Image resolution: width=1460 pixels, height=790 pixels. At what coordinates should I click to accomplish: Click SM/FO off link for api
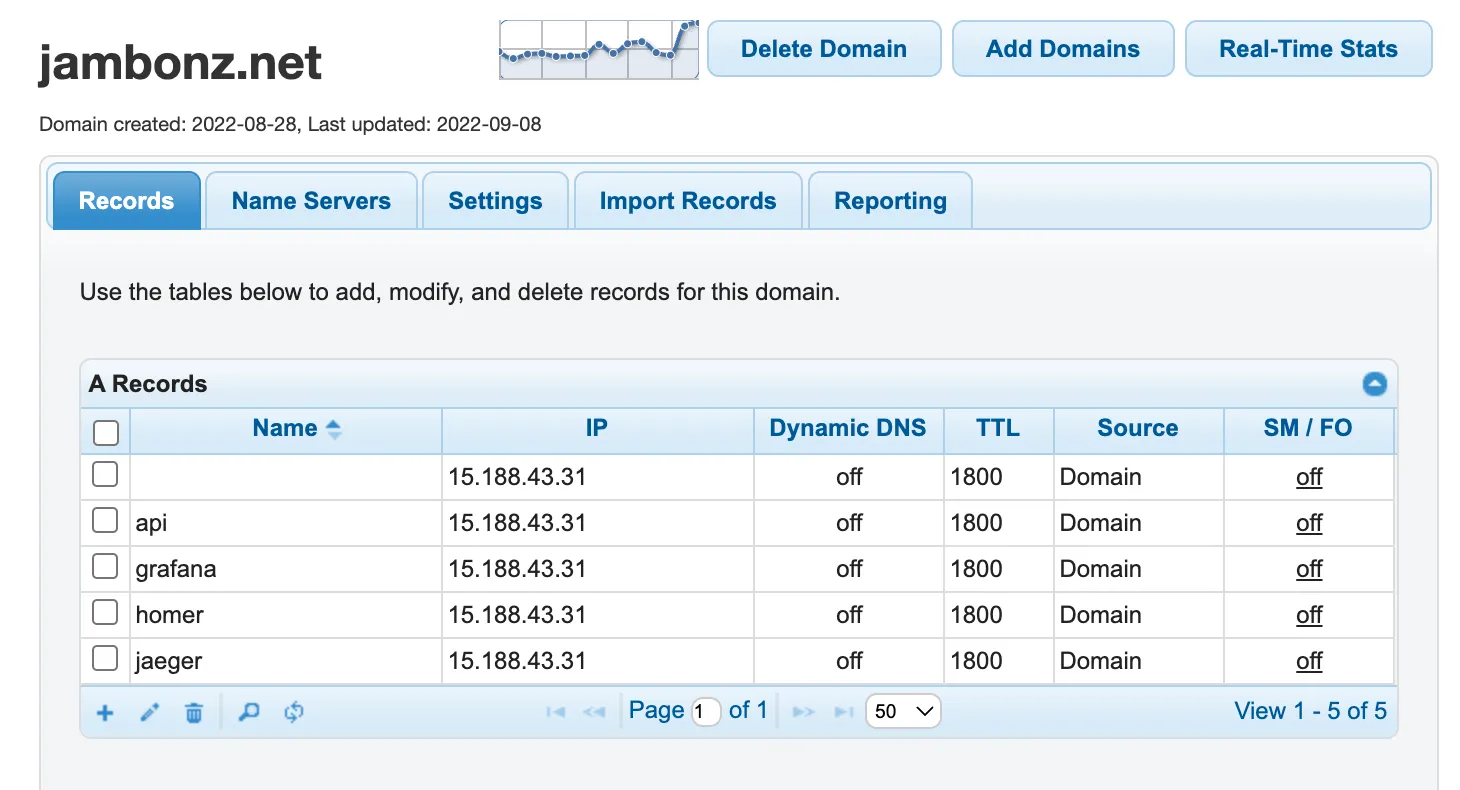tap(1309, 523)
